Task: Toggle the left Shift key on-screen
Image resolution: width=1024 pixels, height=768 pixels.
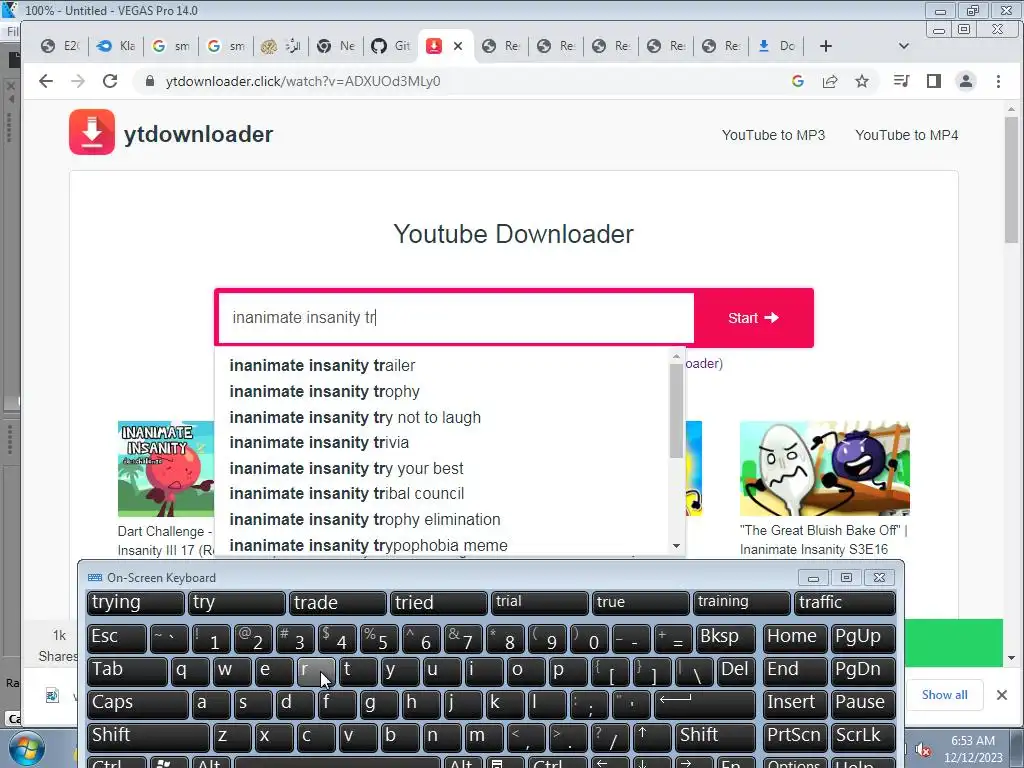Action: [148, 737]
